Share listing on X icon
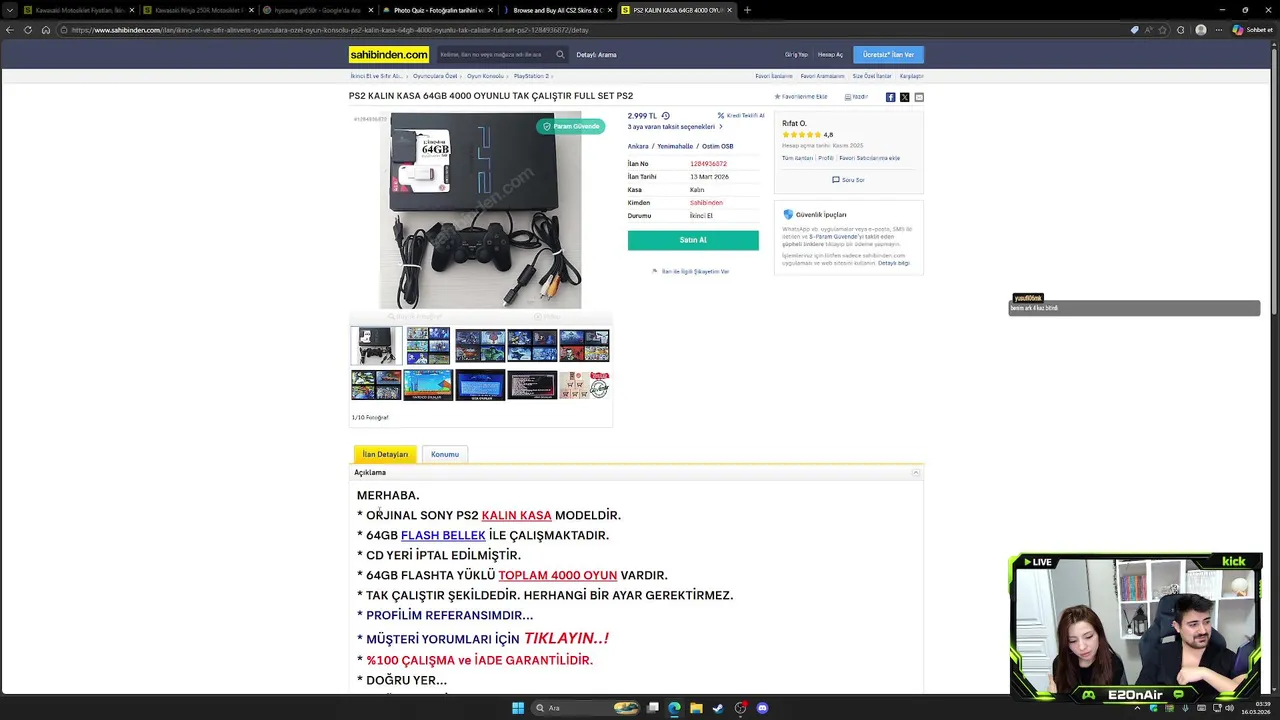This screenshot has height=720, width=1280. pos(904,97)
